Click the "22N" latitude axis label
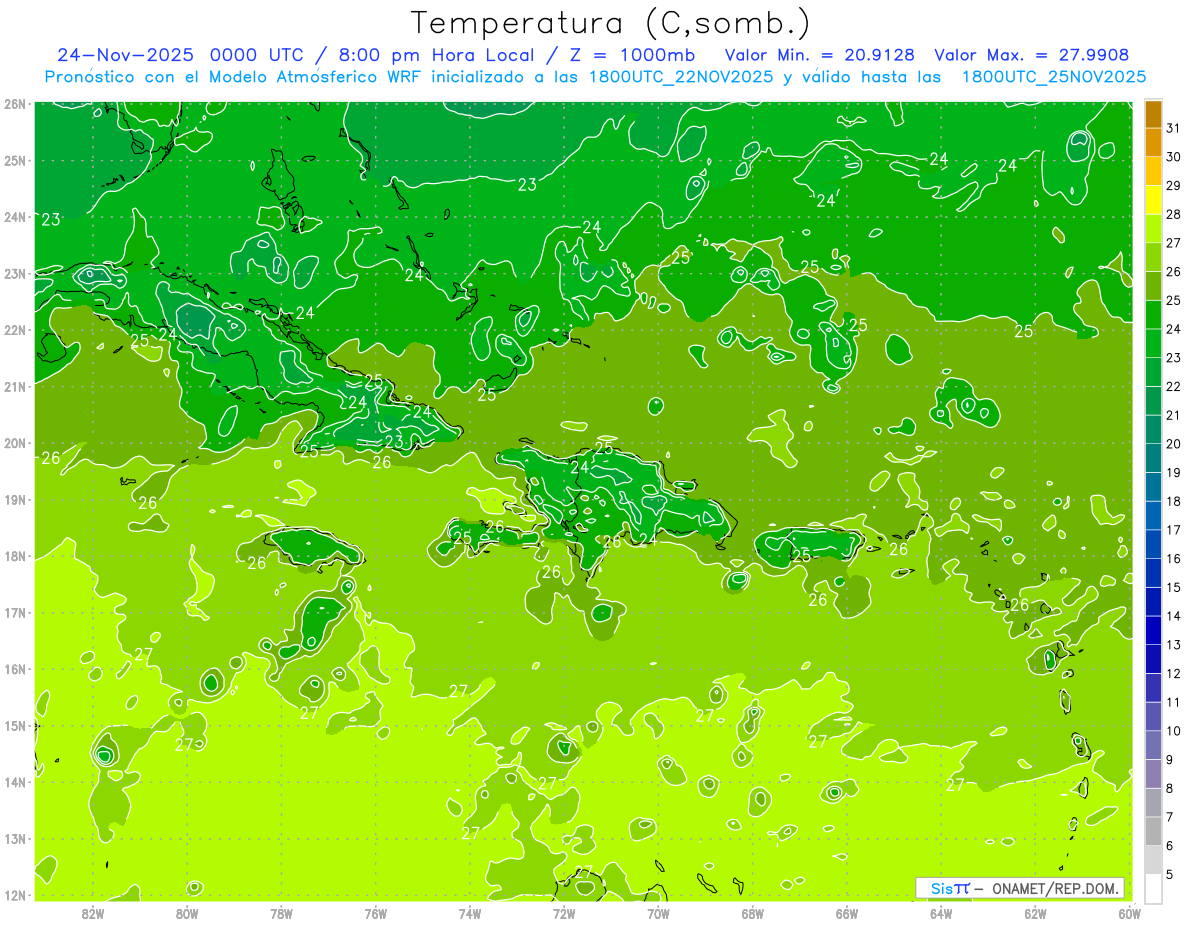The height and width of the screenshot is (927, 1200). point(15,330)
